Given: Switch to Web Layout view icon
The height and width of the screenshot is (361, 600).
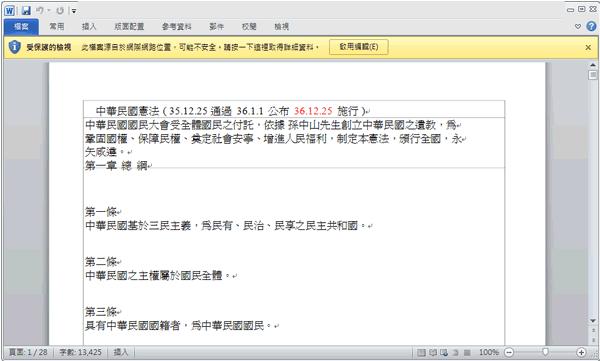Looking at the screenshot, I should [x=444, y=352].
